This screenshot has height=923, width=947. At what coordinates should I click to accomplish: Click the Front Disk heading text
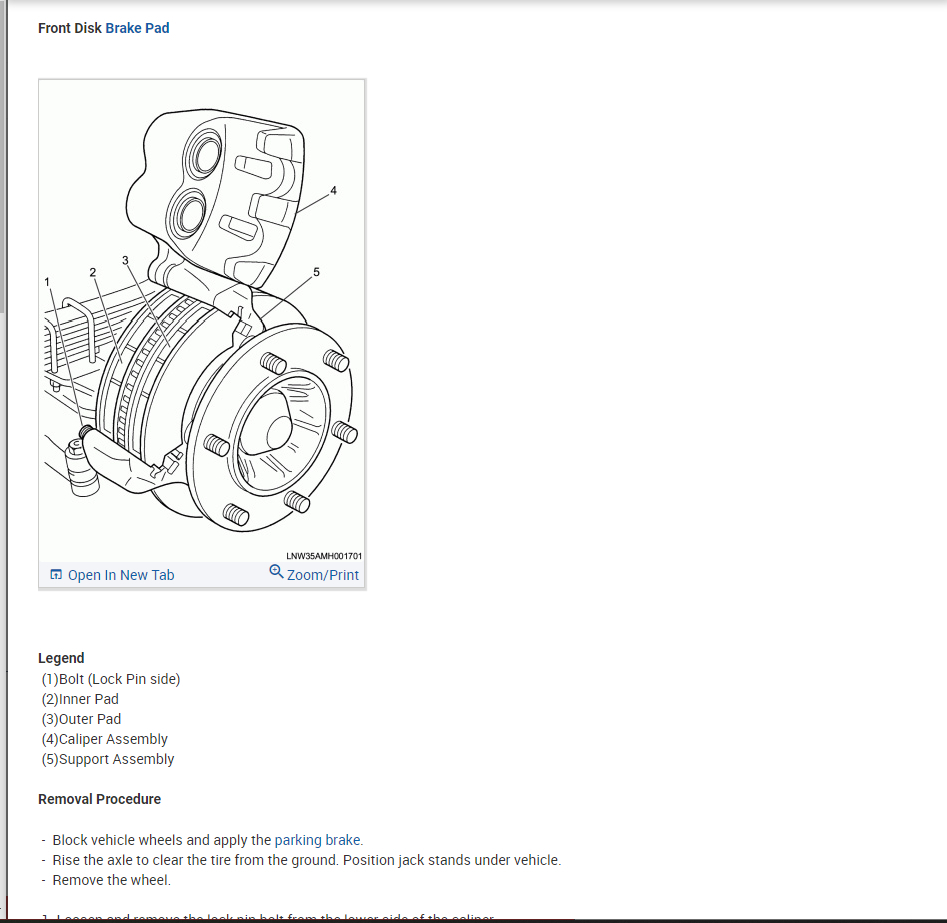coord(69,28)
